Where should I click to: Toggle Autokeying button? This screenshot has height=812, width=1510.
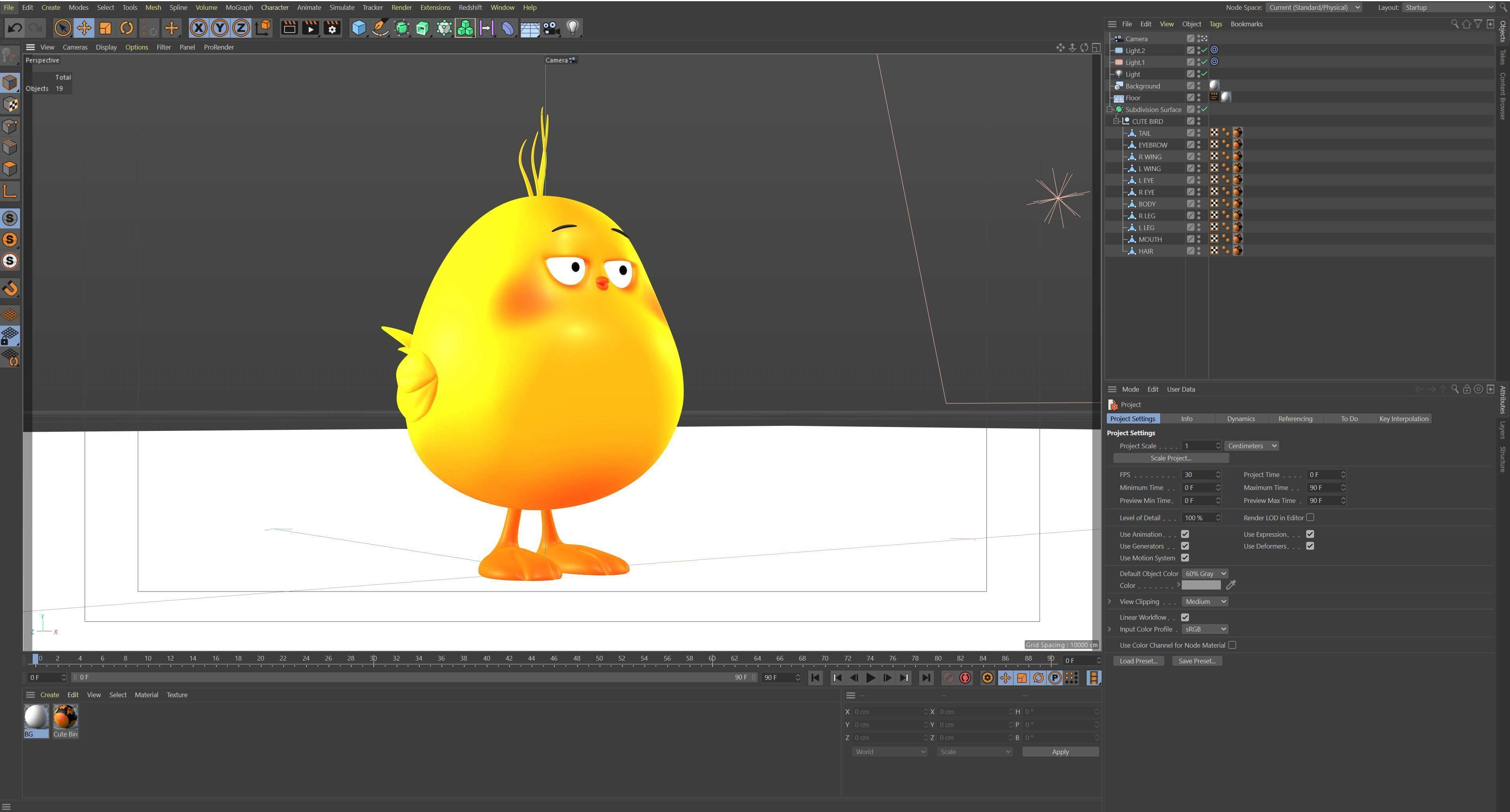click(965, 678)
